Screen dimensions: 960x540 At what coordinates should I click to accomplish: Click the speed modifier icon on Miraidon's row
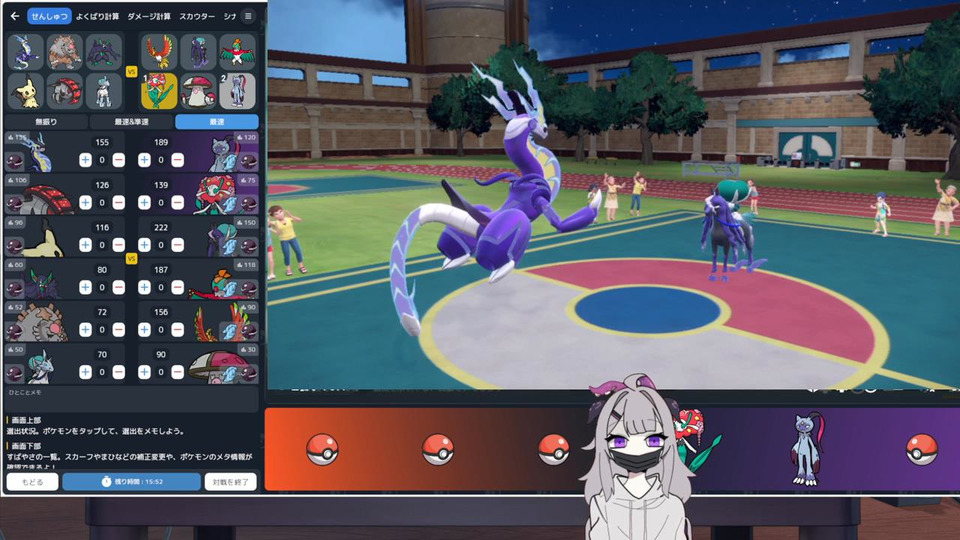coord(14,161)
